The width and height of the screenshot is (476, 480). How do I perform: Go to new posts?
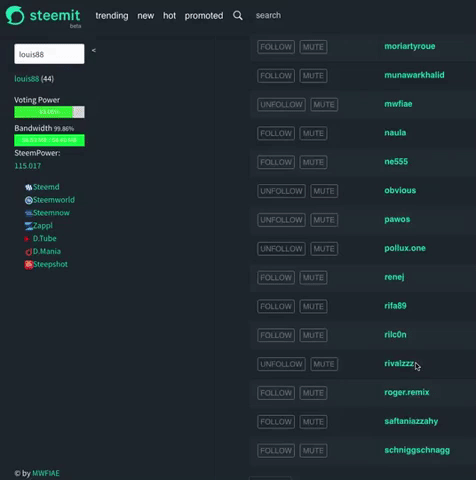pos(146,16)
